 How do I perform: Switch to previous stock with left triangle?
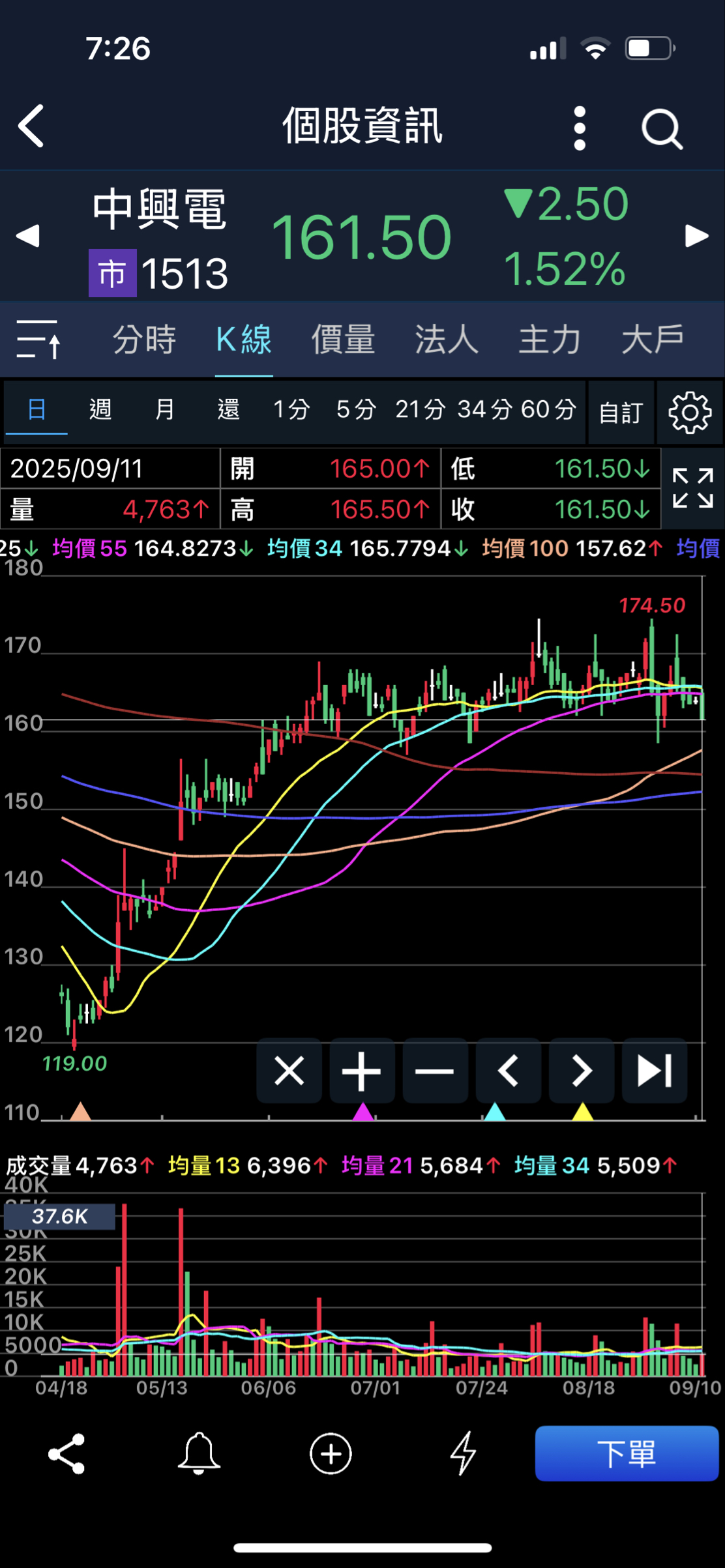pos(28,236)
